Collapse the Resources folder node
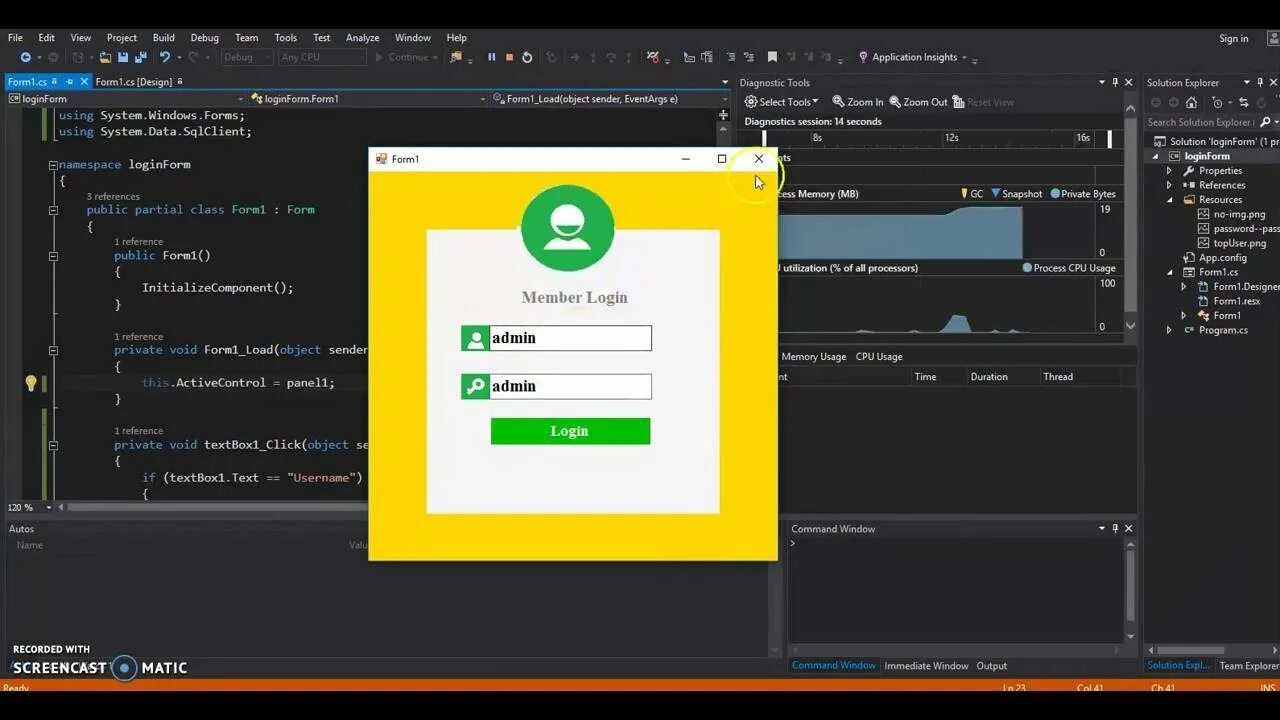Image resolution: width=1280 pixels, height=720 pixels. [x=1169, y=200]
